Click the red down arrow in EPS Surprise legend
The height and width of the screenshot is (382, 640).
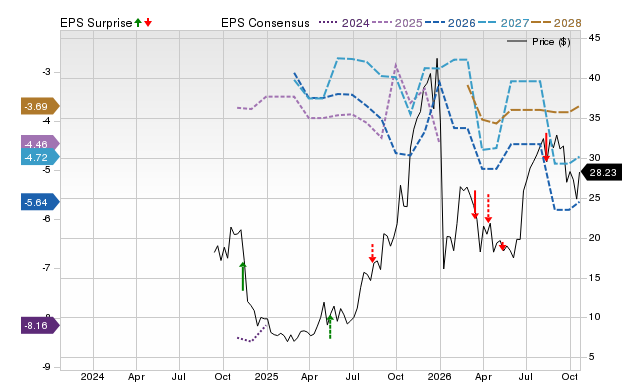coord(148,23)
